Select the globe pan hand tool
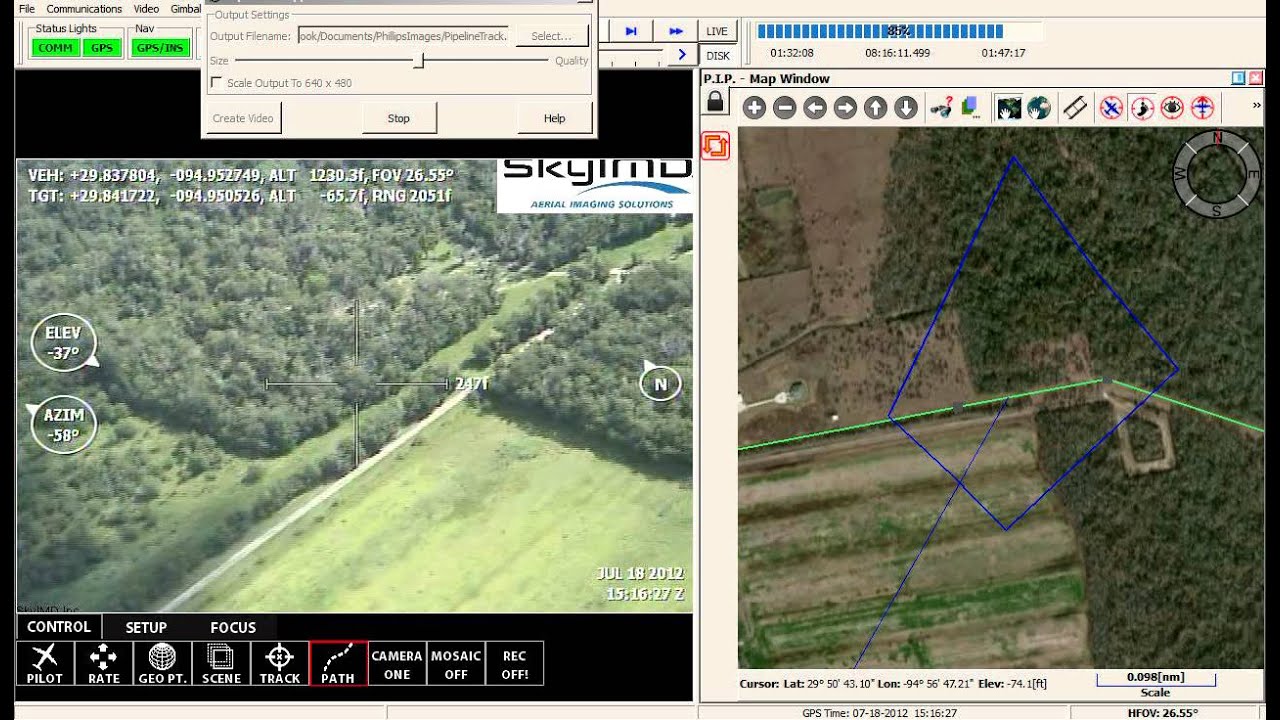 (1039, 108)
